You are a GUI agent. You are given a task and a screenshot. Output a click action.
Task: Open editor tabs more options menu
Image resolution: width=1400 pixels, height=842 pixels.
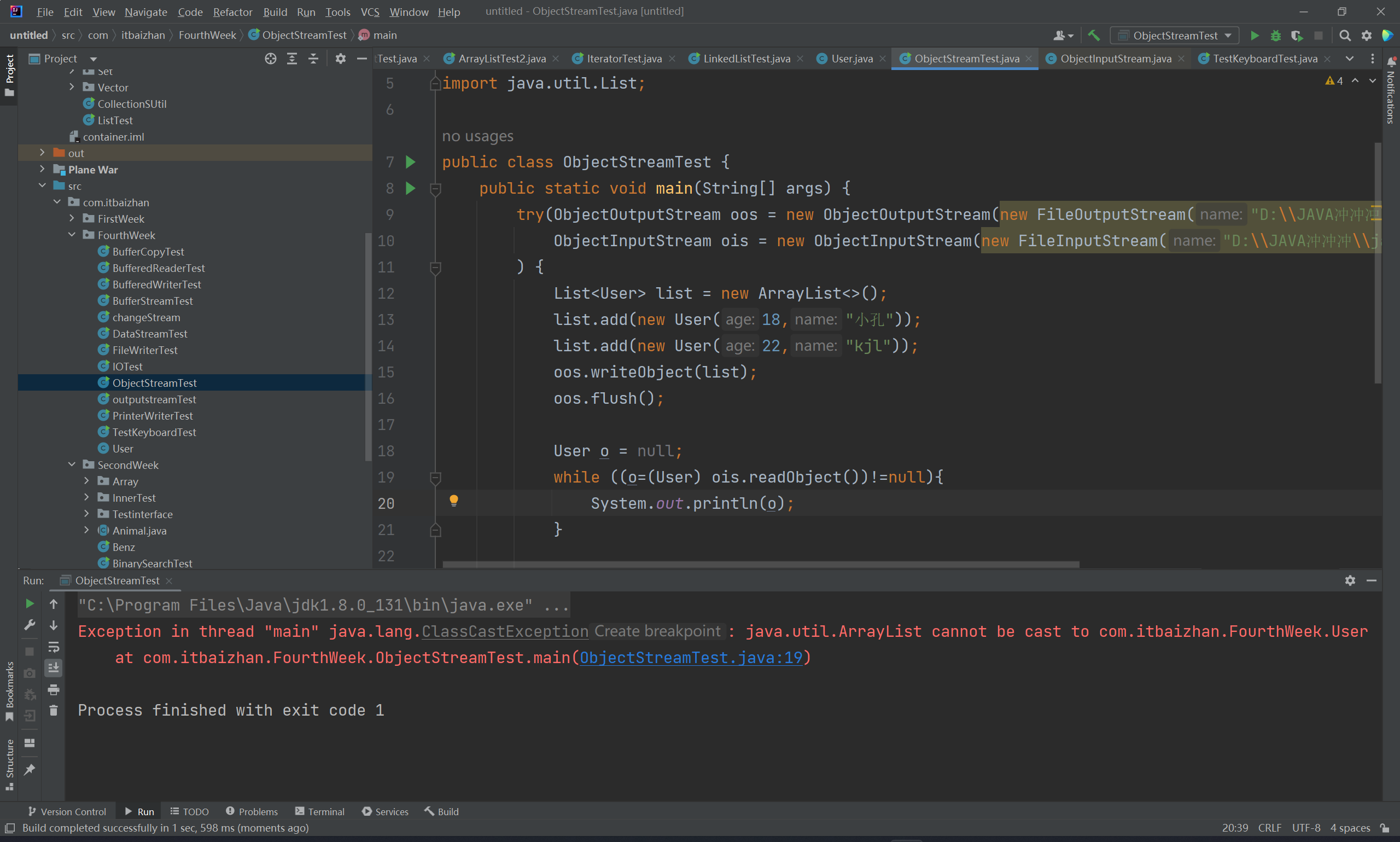(x=1372, y=59)
